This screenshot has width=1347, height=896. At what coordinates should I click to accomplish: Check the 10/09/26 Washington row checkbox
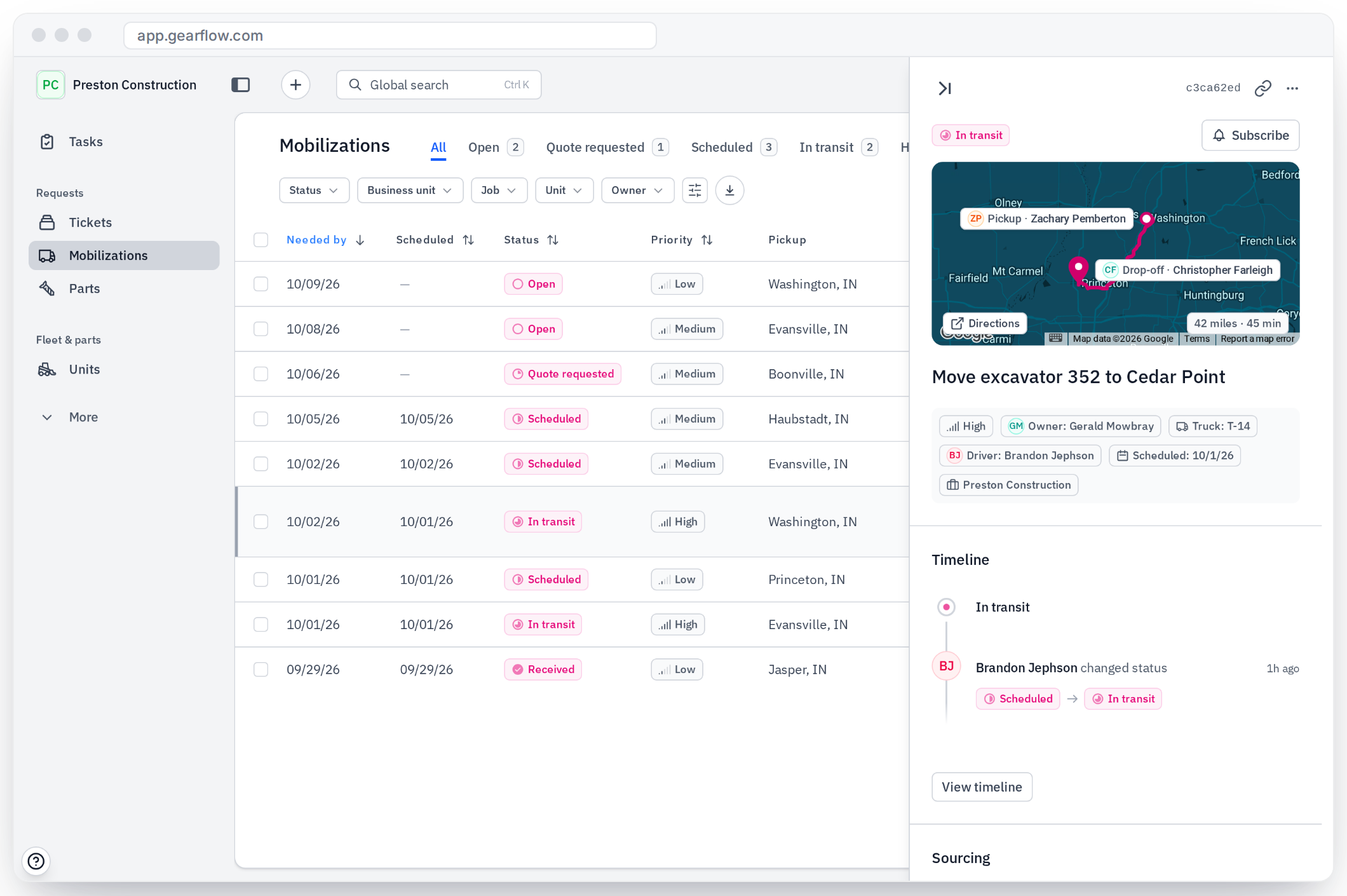(x=261, y=284)
